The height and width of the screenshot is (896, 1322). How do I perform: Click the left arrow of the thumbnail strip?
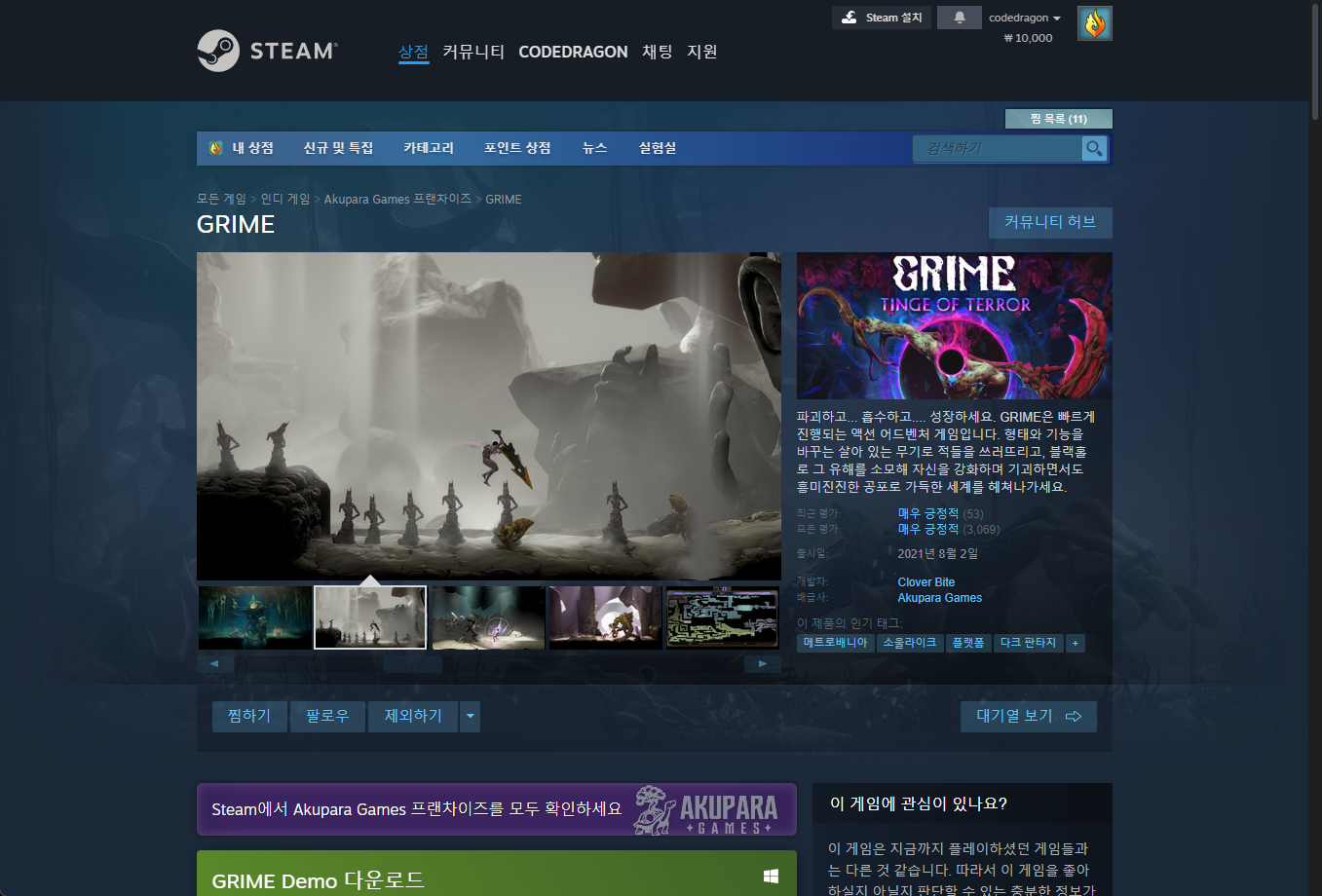point(215,663)
